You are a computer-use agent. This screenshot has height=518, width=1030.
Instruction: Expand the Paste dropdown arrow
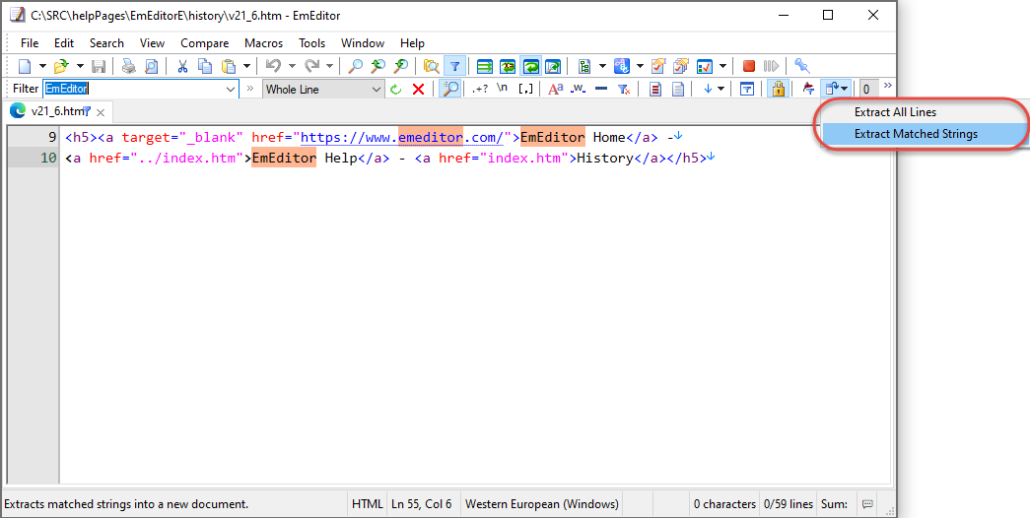[246, 66]
